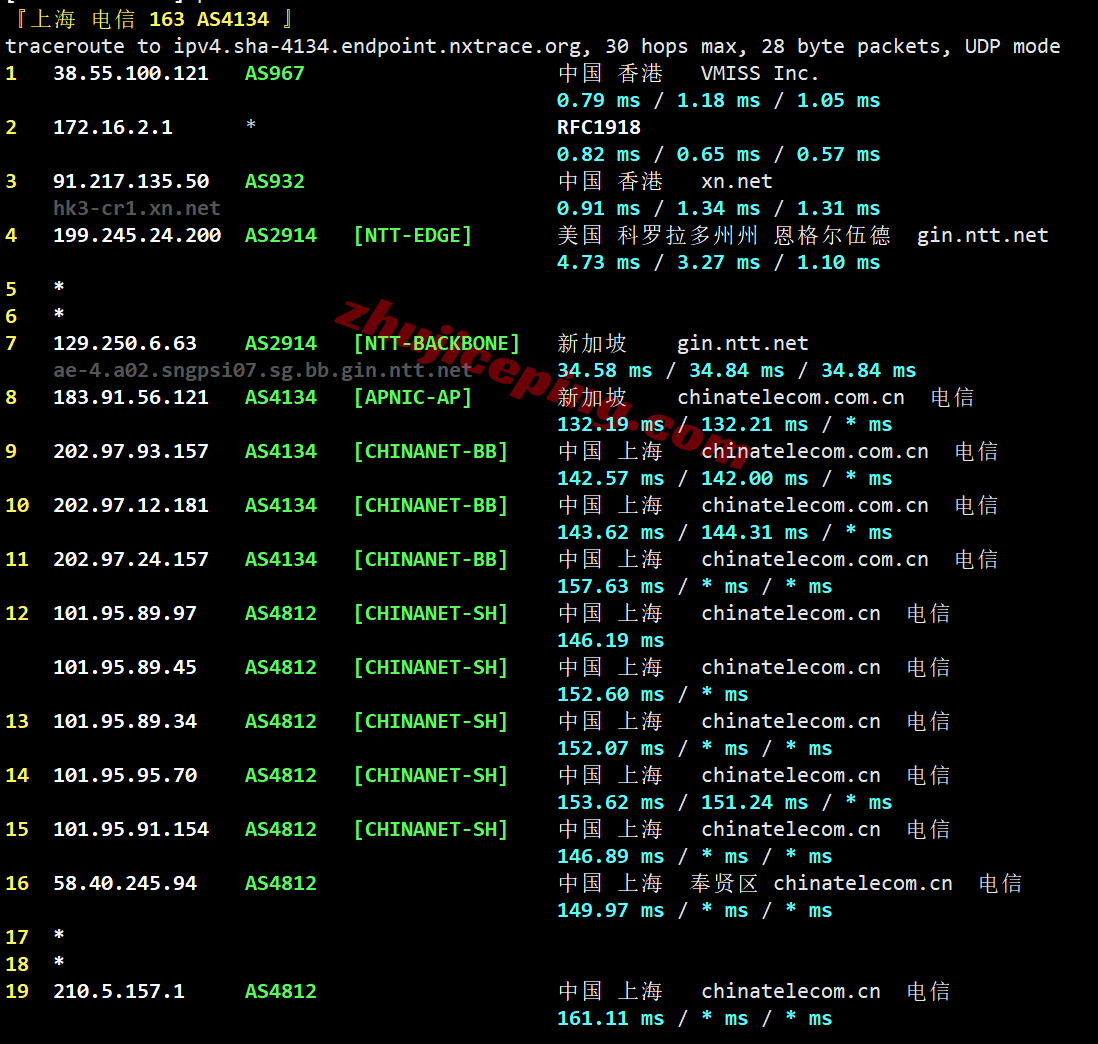Click the IP address 91.217.135.50
The height and width of the screenshot is (1044, 1098).
tap(131, 181)
